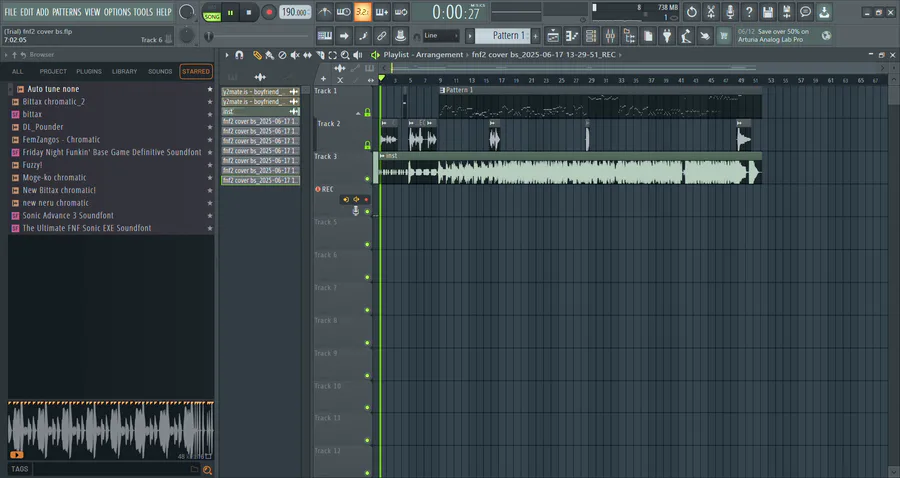This screenshot has width=900, height=478.
Task: Open the Piano roll view
Action: [572, 36]
